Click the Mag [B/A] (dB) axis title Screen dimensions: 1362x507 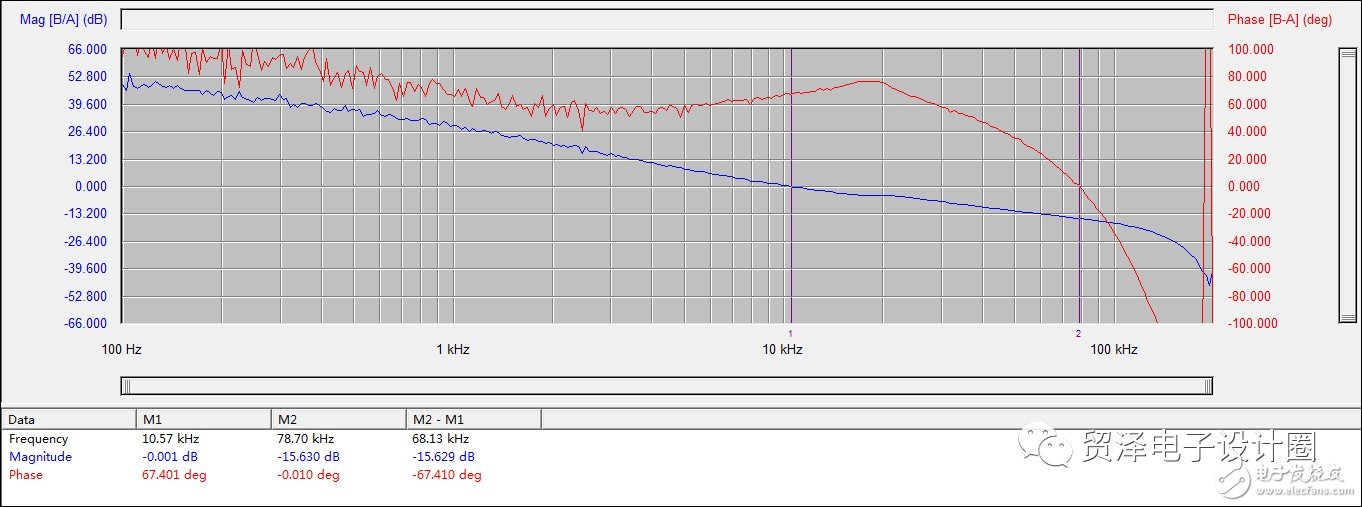[64, 19]
